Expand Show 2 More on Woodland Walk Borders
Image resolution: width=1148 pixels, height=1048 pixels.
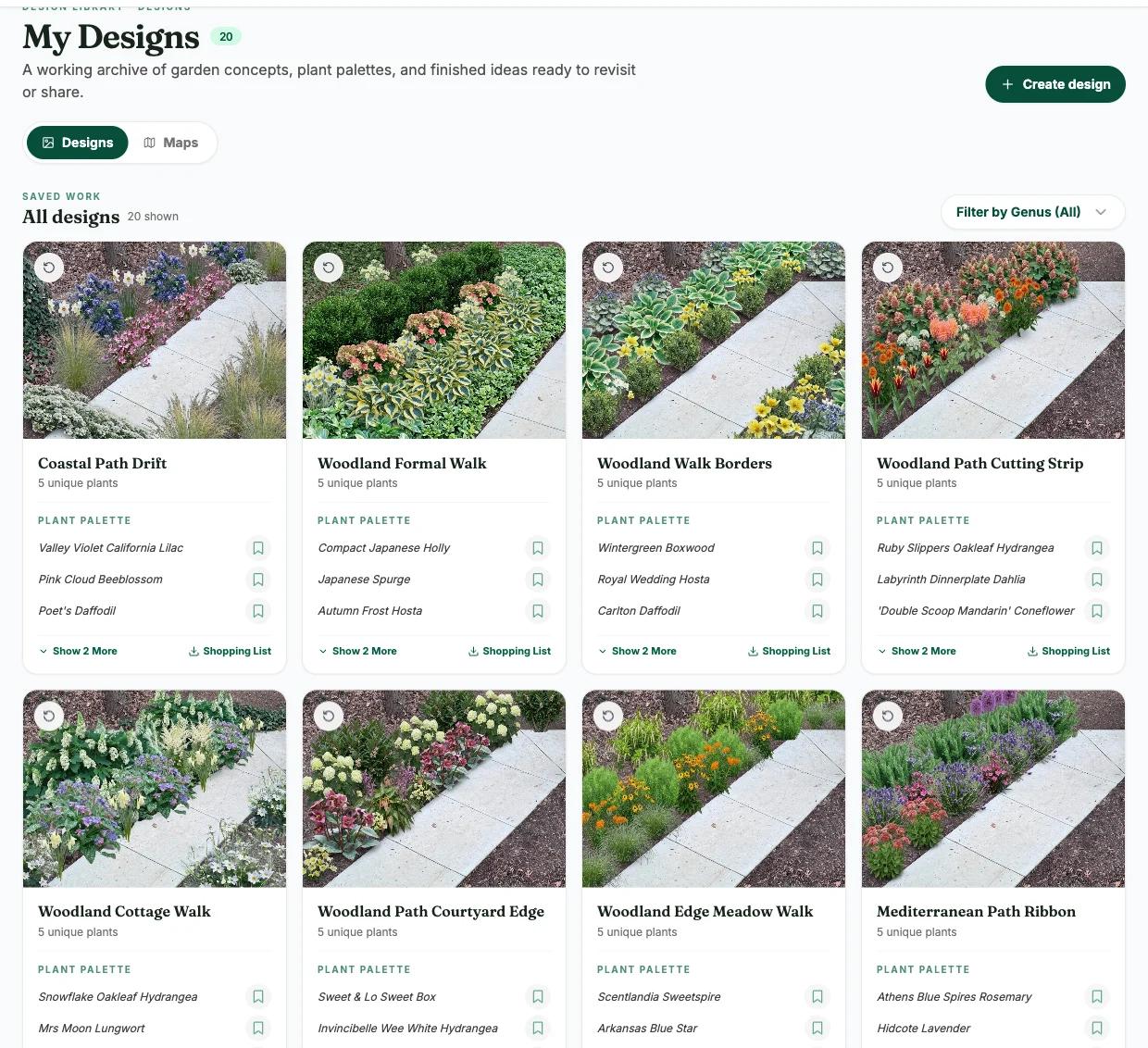[x=637, y=651]
